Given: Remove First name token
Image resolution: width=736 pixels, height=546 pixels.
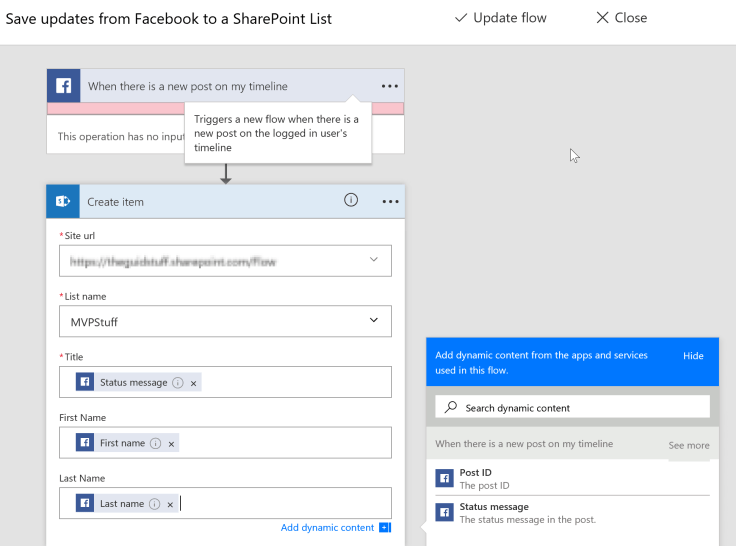Looking at the screenshot, I should point(171,443).
